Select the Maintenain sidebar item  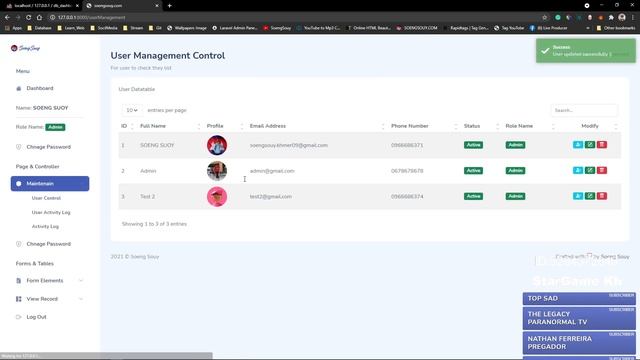[50, 184]
